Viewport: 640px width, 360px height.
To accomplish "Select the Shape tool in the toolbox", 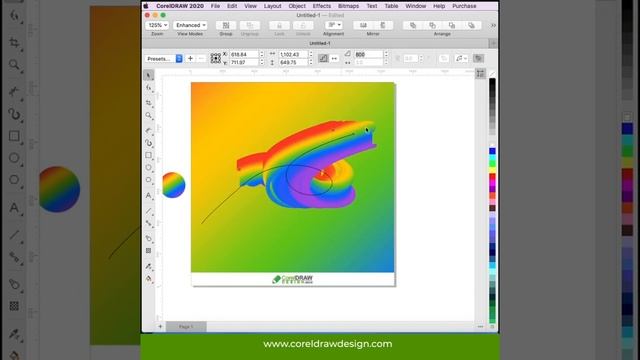I will point(149,88).
